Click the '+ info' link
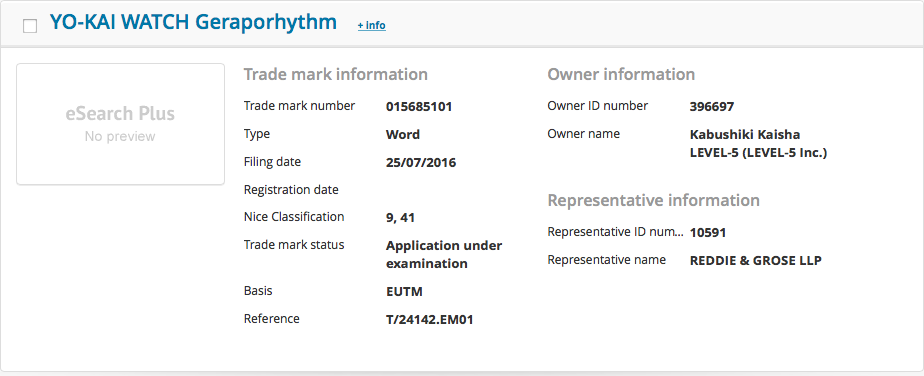 coord(372,25)
